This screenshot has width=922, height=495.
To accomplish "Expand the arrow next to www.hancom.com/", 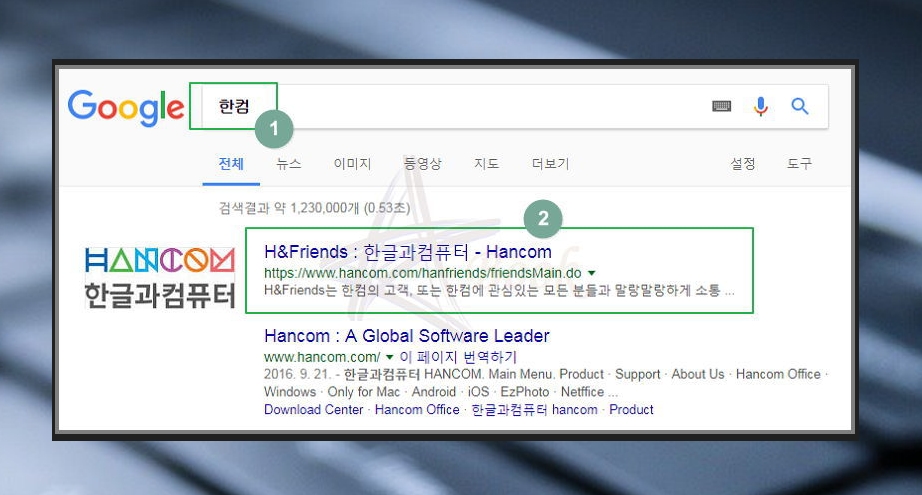I will (x=389, y=357).
